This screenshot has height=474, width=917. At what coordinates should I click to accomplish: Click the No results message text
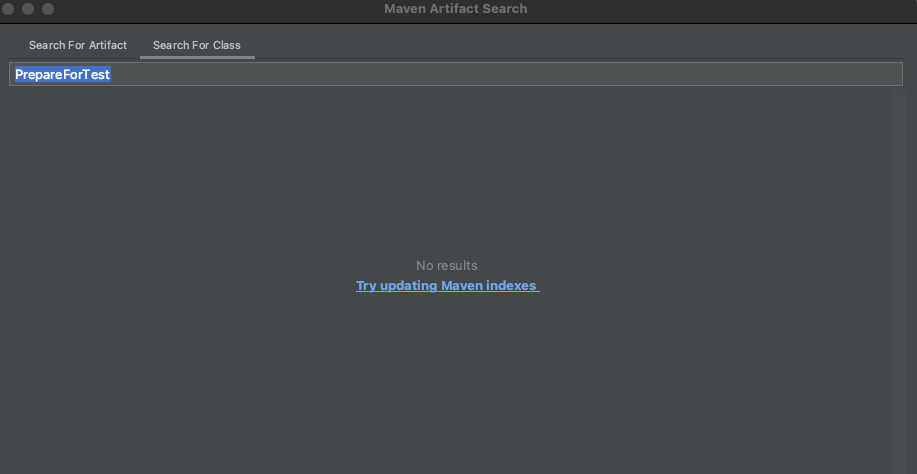(x=447, y=265)
